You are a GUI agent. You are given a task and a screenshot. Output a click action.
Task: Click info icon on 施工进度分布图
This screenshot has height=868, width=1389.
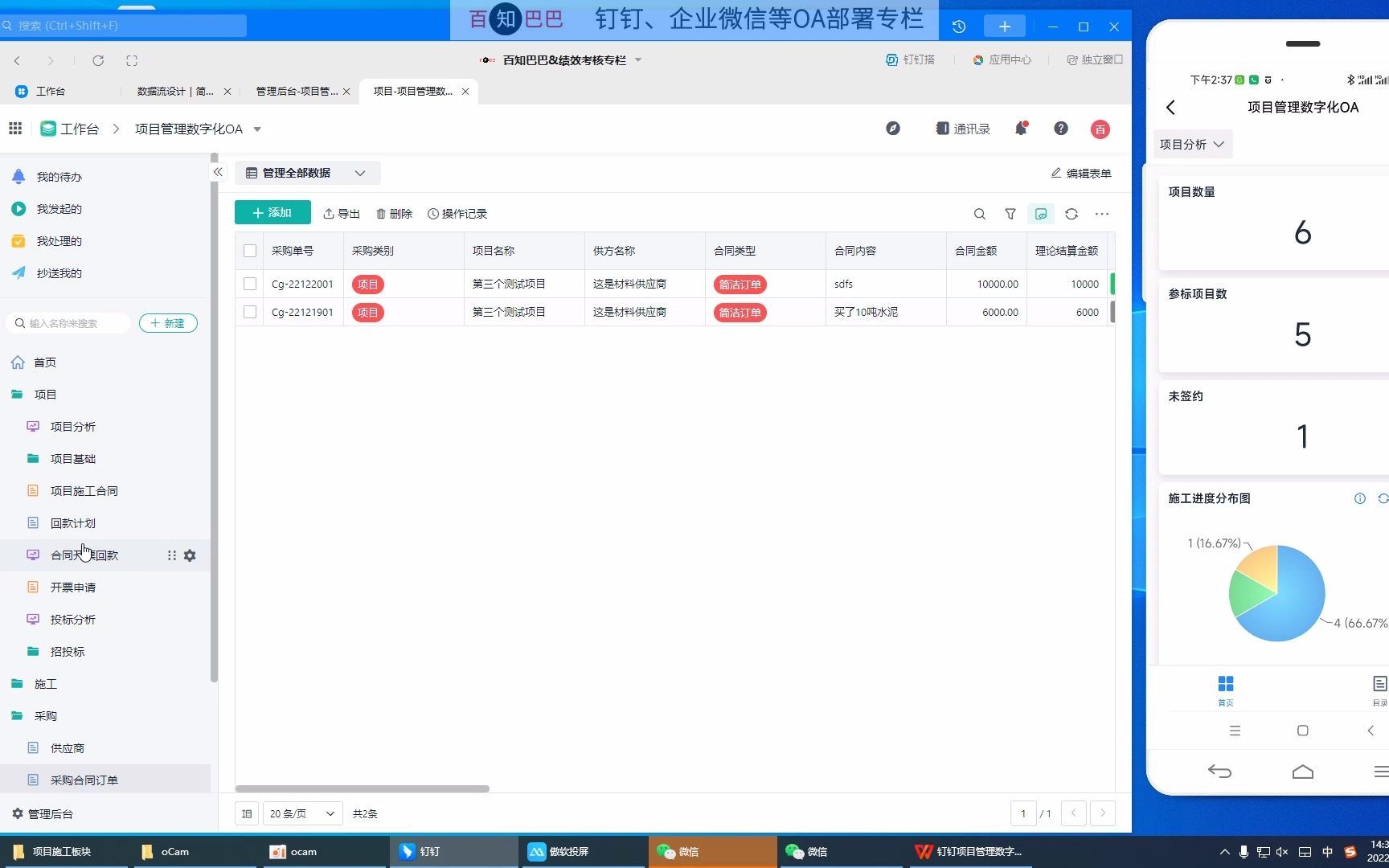[x=1360, y=498]
